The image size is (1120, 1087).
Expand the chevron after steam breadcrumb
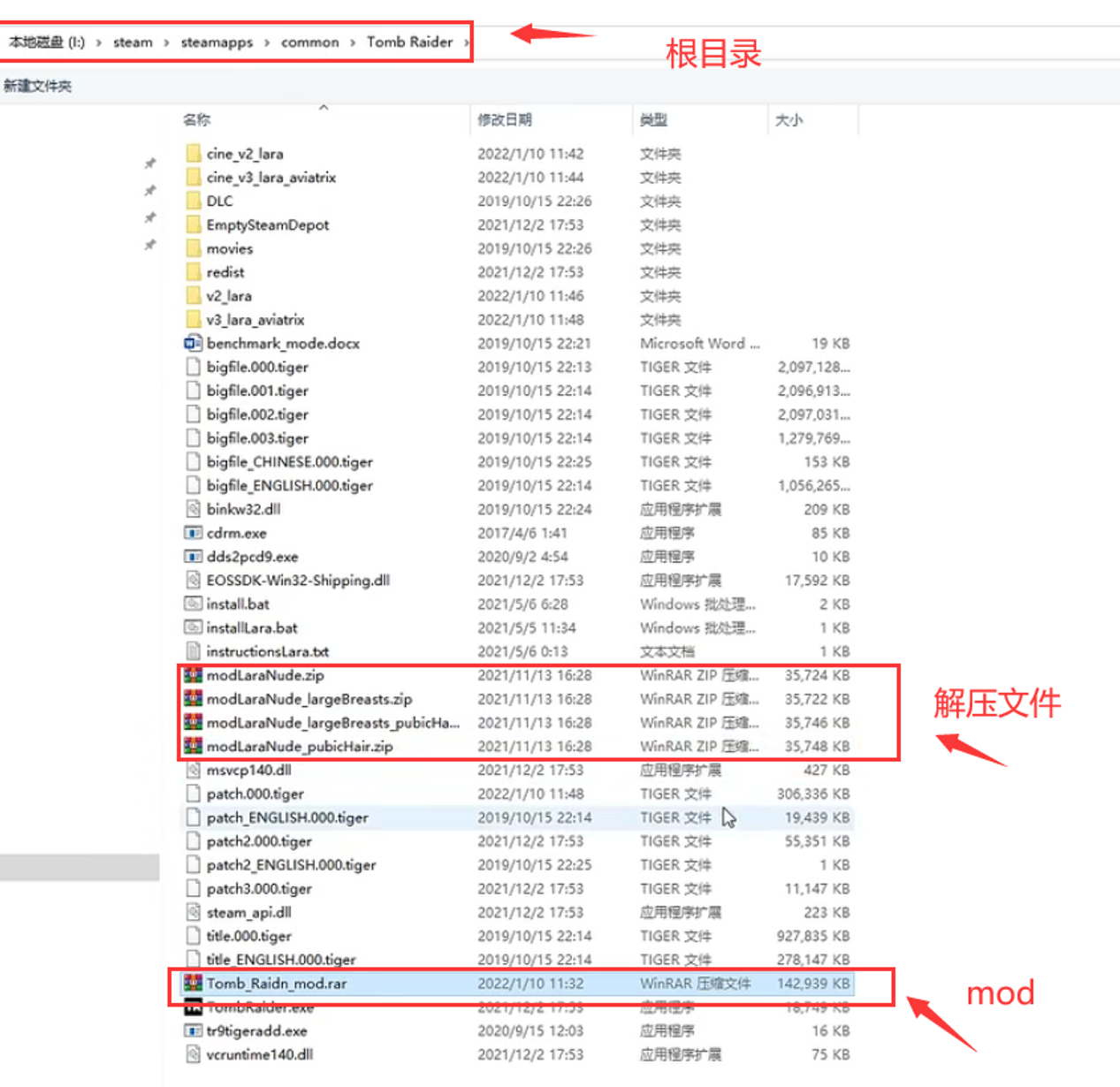pos(166,42)
